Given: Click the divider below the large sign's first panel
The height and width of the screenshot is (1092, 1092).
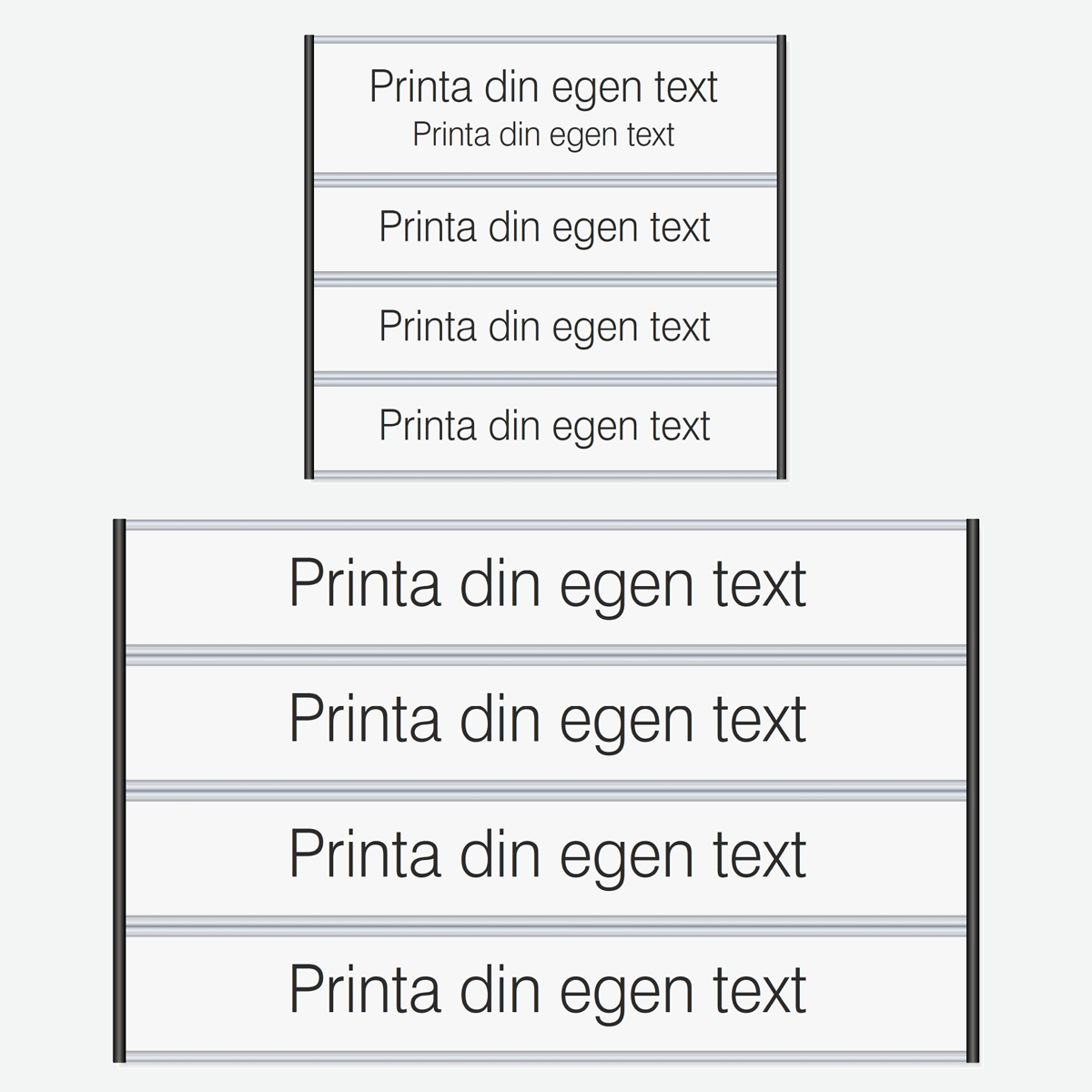Looking at the screenshot, I should pyautogui.click(x=546, y=655).
